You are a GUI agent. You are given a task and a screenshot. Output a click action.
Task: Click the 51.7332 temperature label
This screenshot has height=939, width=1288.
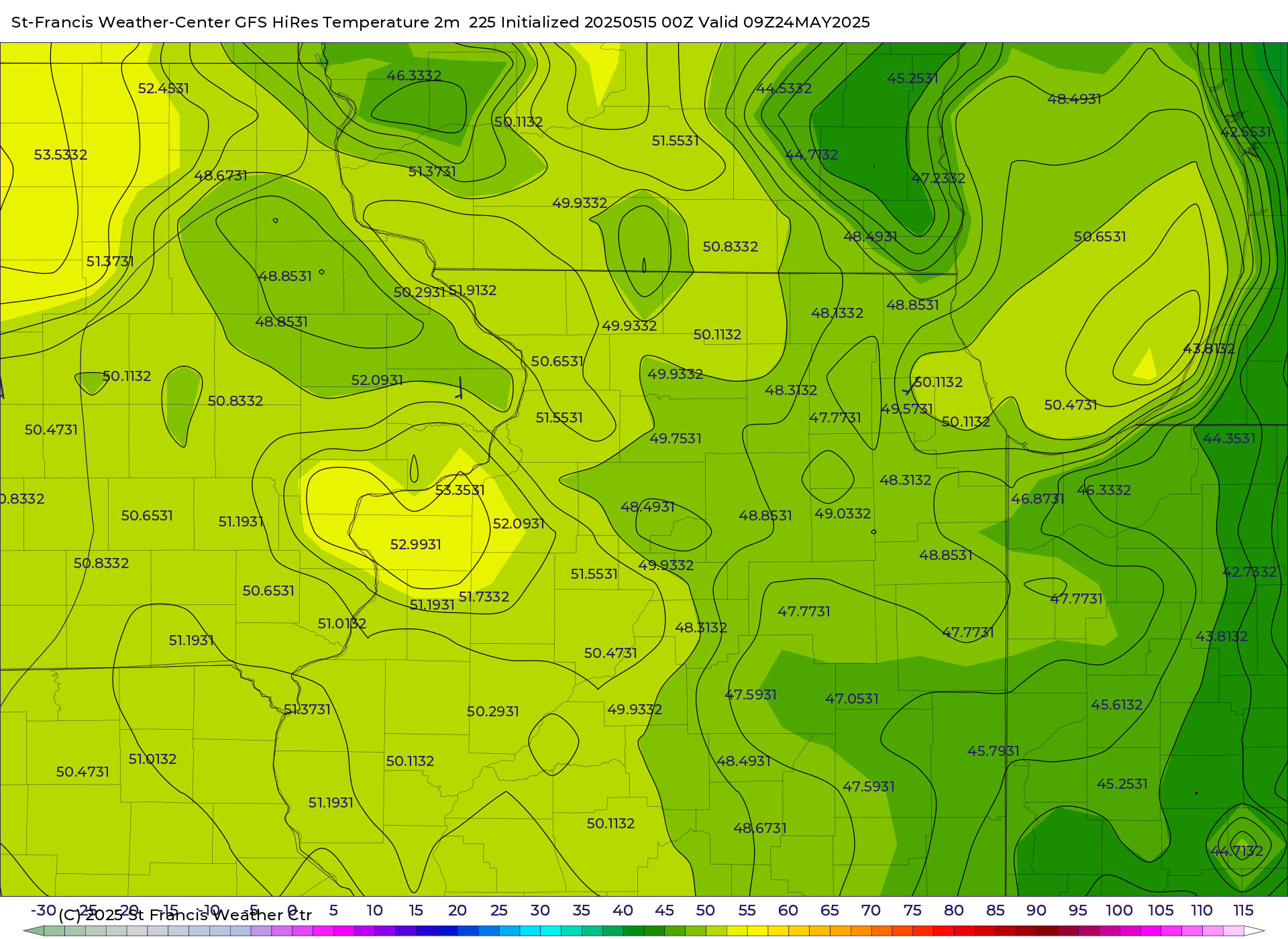[483, 597]
